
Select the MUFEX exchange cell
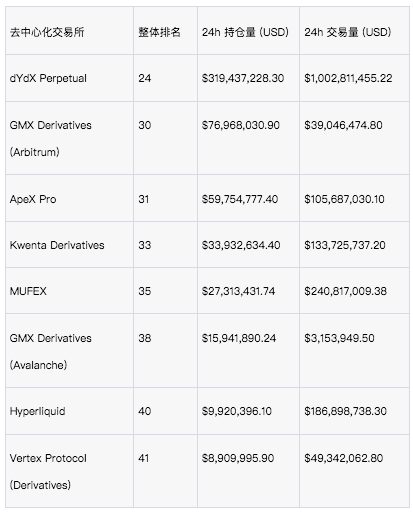tap(28, 291)
